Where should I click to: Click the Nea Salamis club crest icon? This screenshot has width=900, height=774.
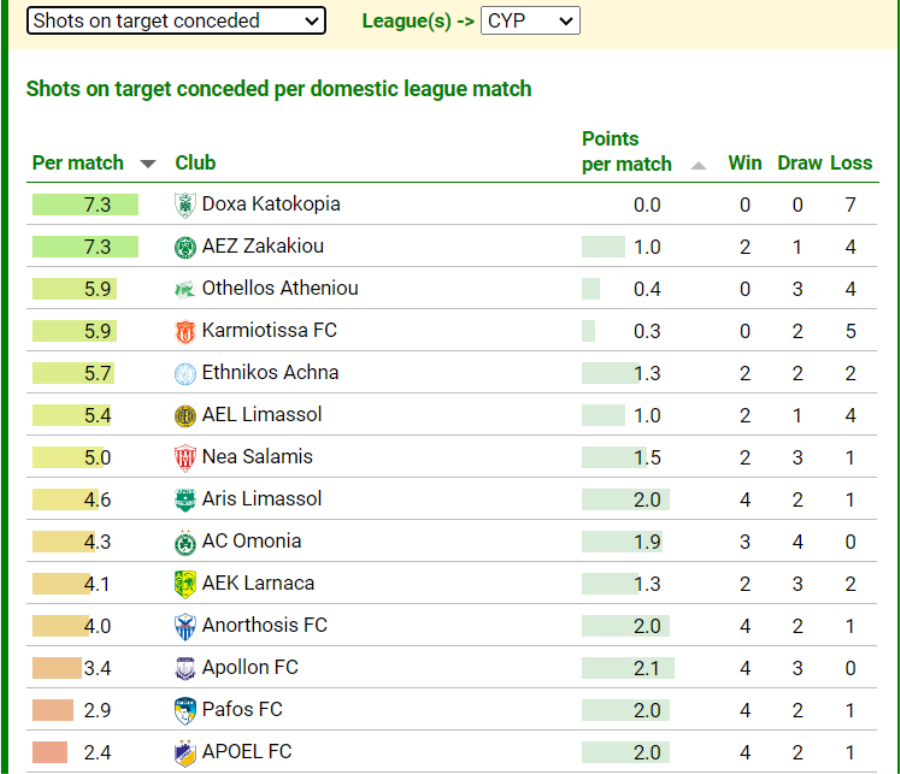(x=185, y=458)
